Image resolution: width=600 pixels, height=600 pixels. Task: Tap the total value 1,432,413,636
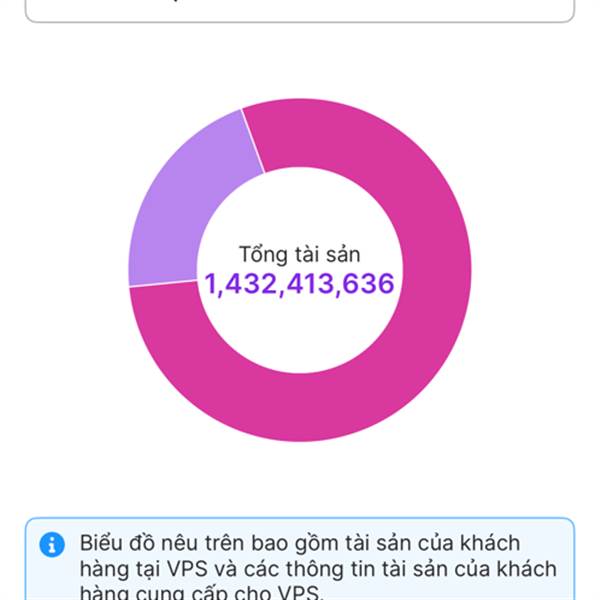(x=299, y=284)
